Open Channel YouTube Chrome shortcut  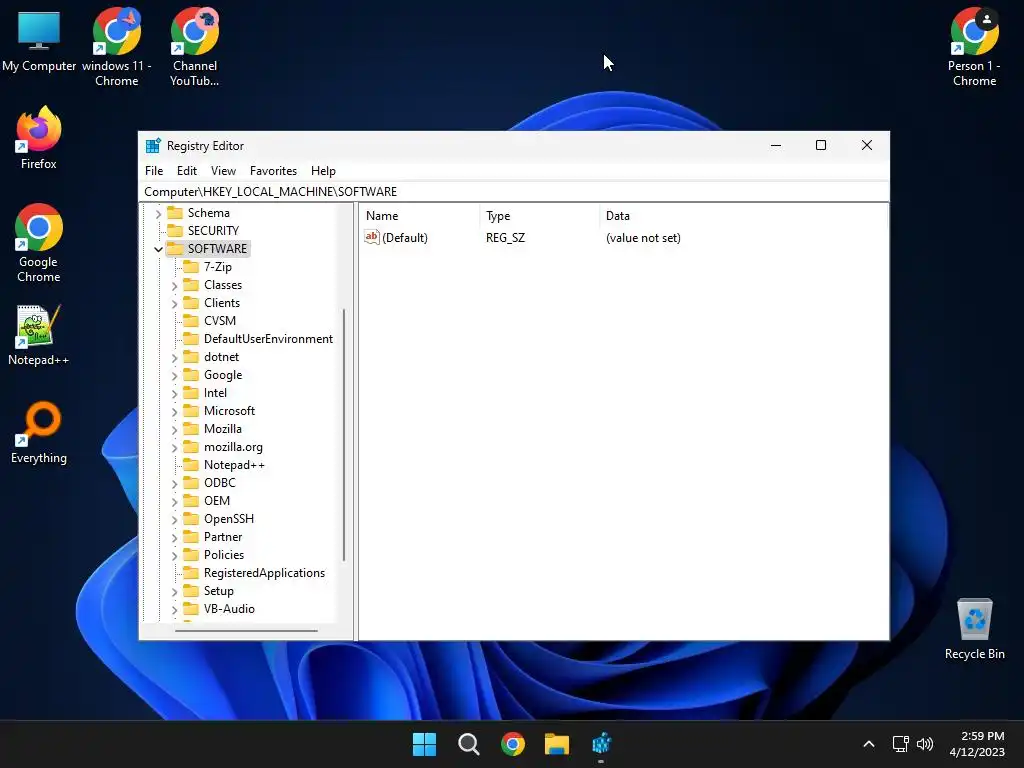(195, 47)
